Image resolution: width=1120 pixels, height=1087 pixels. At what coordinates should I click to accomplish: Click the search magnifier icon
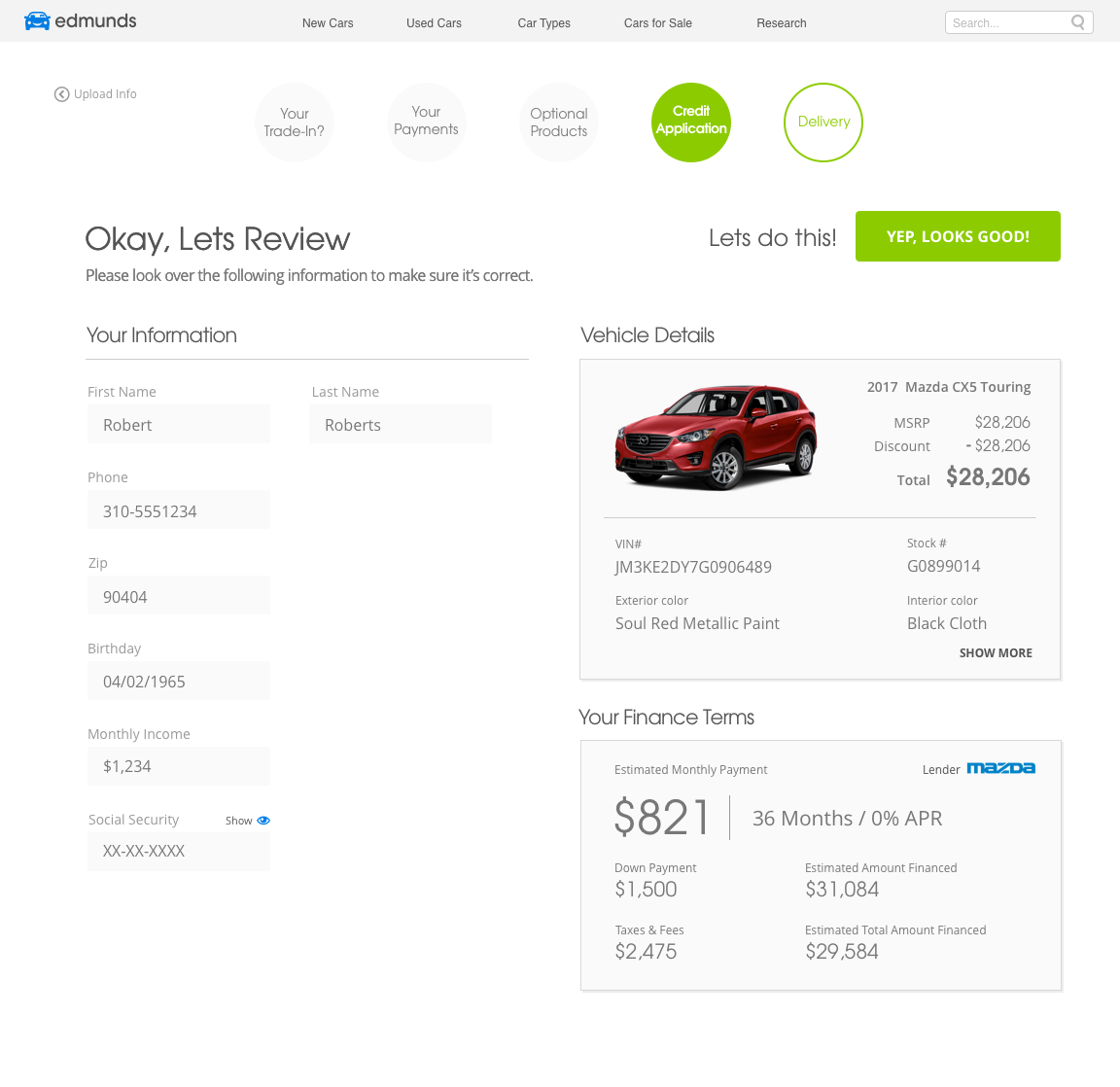pos(1077,22)
